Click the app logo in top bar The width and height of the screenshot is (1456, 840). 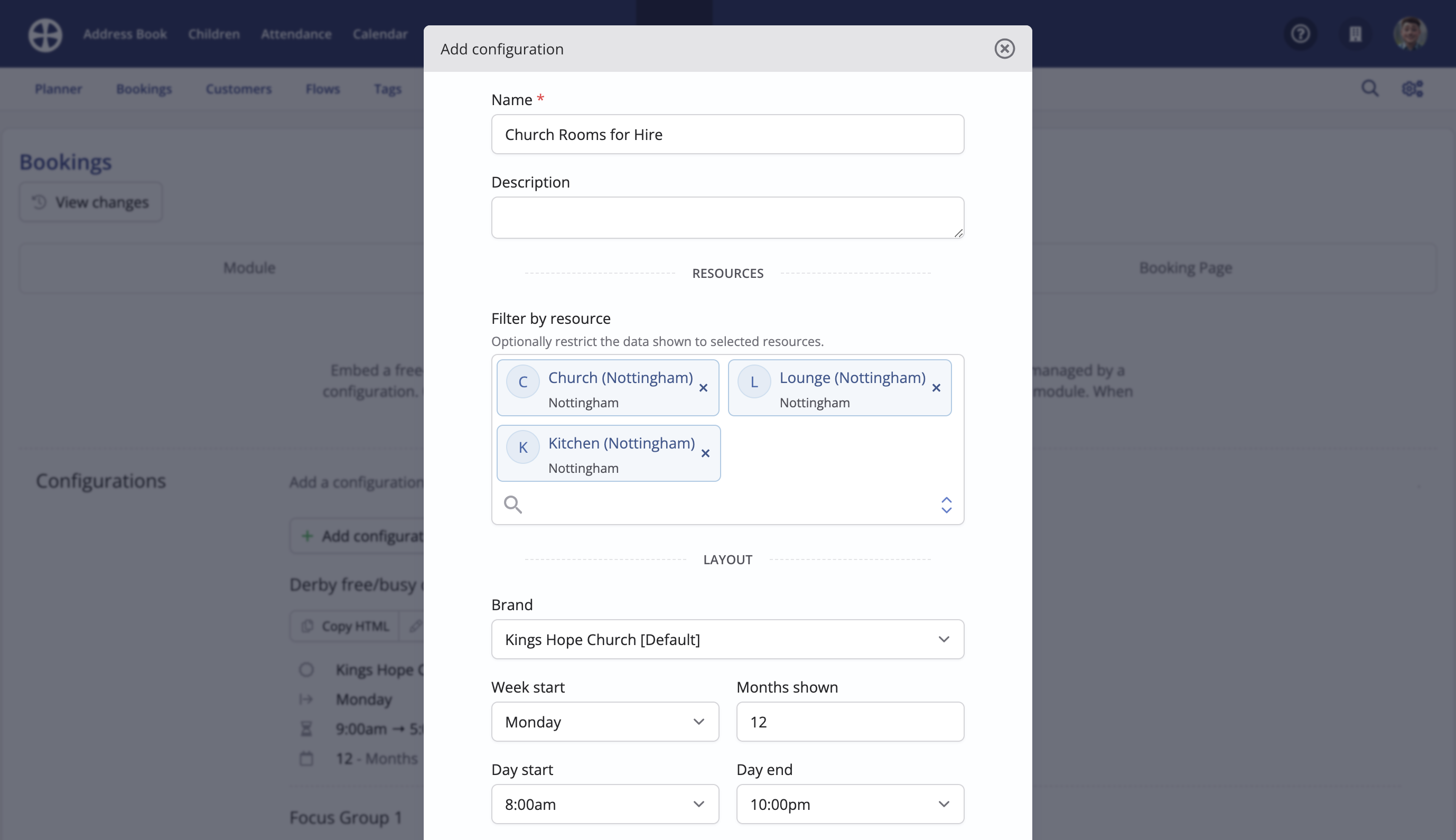(45, 35)
